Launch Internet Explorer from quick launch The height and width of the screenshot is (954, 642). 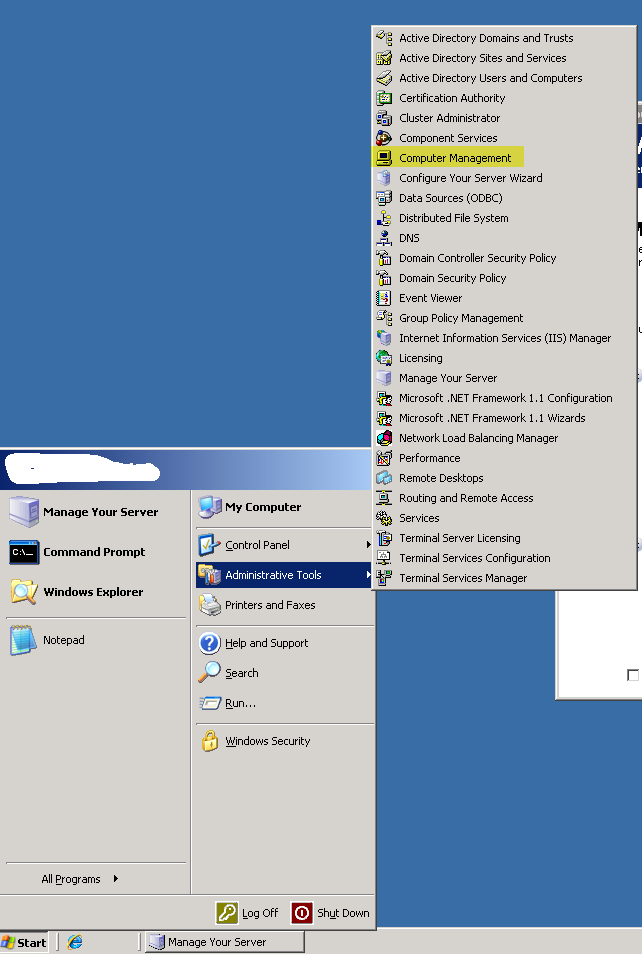pyautogui.click(x=75, y=942)
